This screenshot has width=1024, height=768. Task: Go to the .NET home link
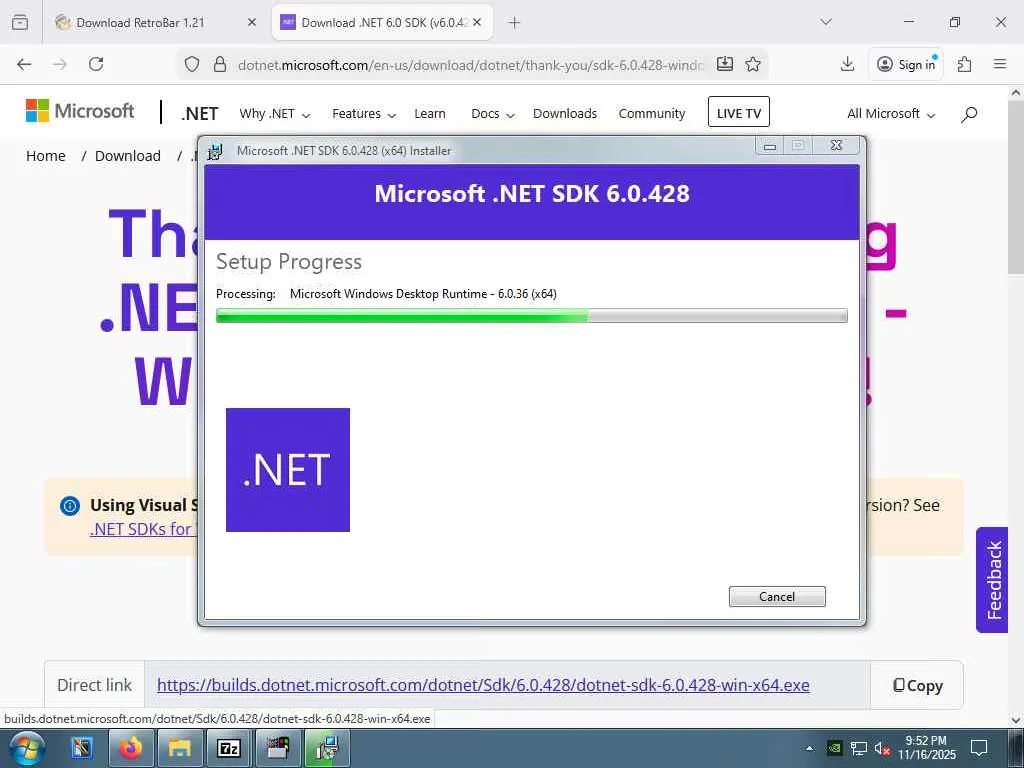(x=199, y=114)
